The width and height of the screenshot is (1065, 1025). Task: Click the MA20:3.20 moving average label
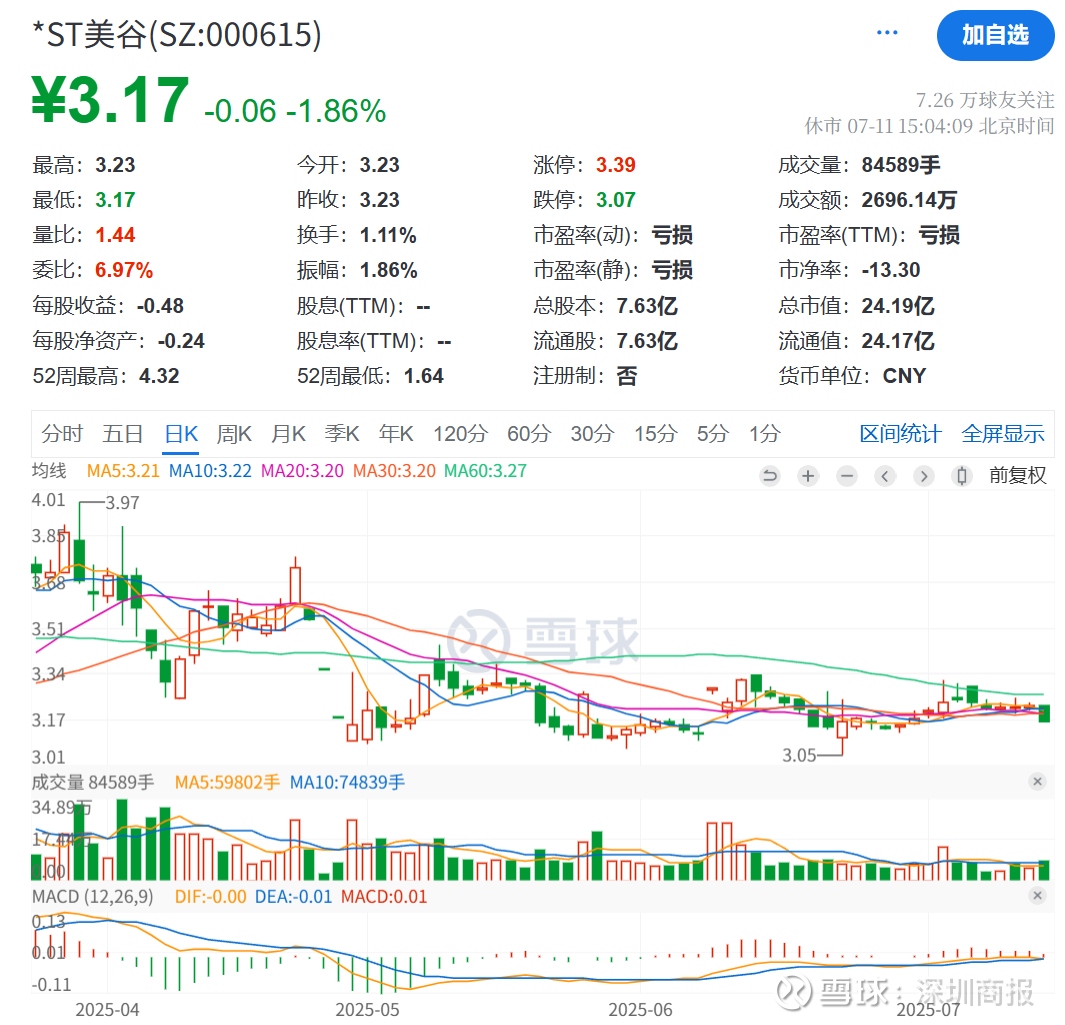pyautogui.click(x=302, y=471)
